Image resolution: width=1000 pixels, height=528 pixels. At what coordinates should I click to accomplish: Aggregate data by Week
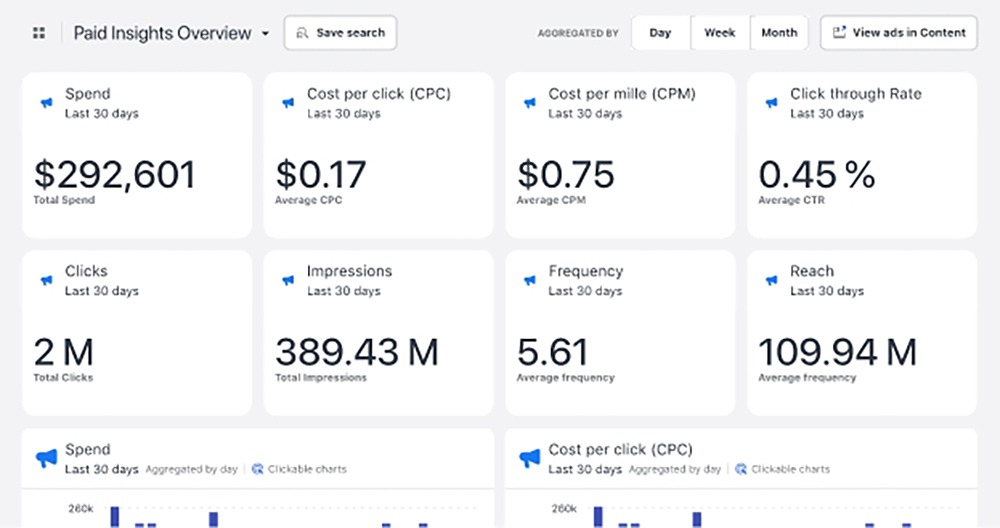click(x=719, y=33)
